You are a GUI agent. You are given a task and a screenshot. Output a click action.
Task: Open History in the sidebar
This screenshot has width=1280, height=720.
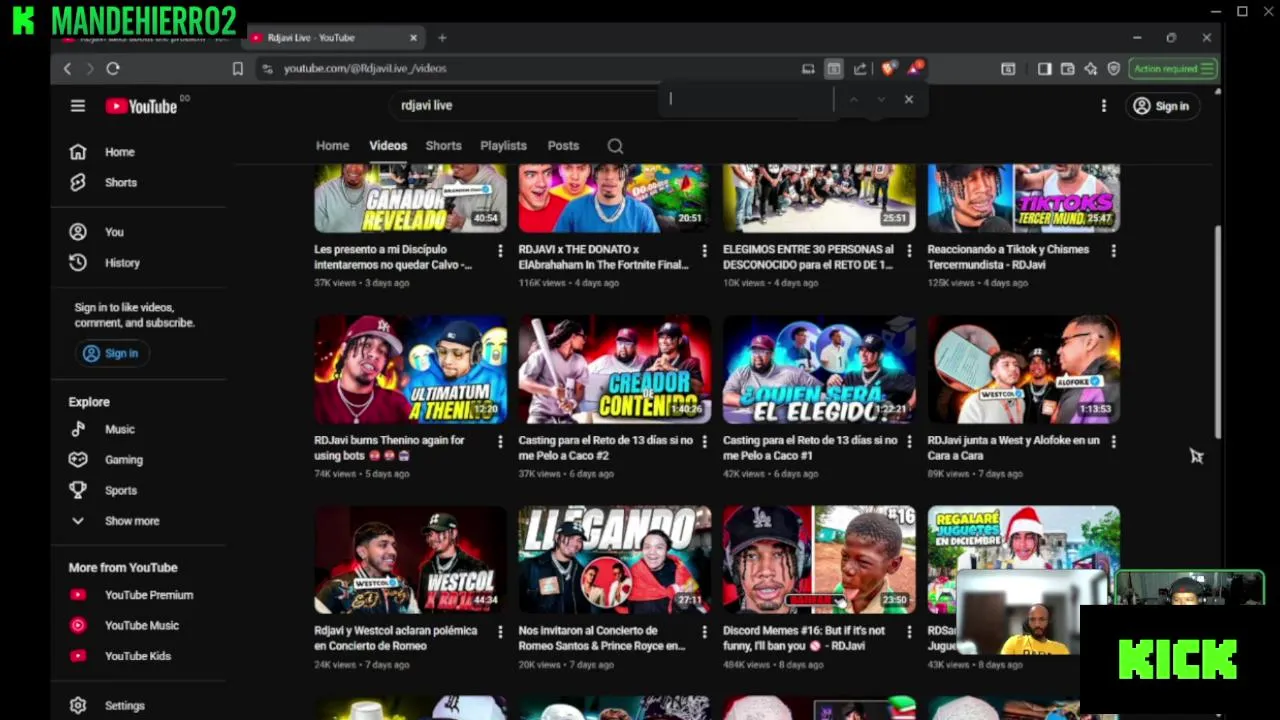pyautogui.click(x=122, y=262)
